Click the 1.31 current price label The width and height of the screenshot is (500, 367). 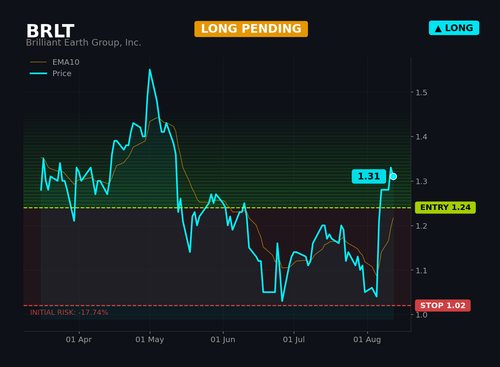(x=369, y=176)
